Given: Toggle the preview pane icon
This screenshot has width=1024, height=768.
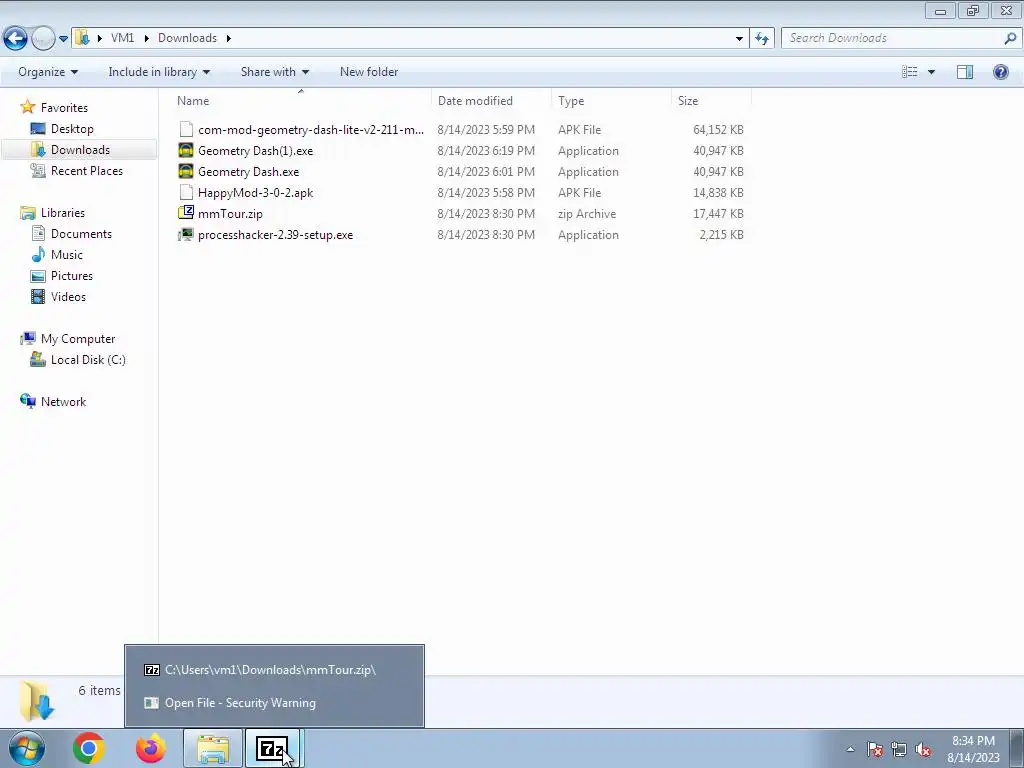Looking at the screenshot, I should tap(965, 72).
